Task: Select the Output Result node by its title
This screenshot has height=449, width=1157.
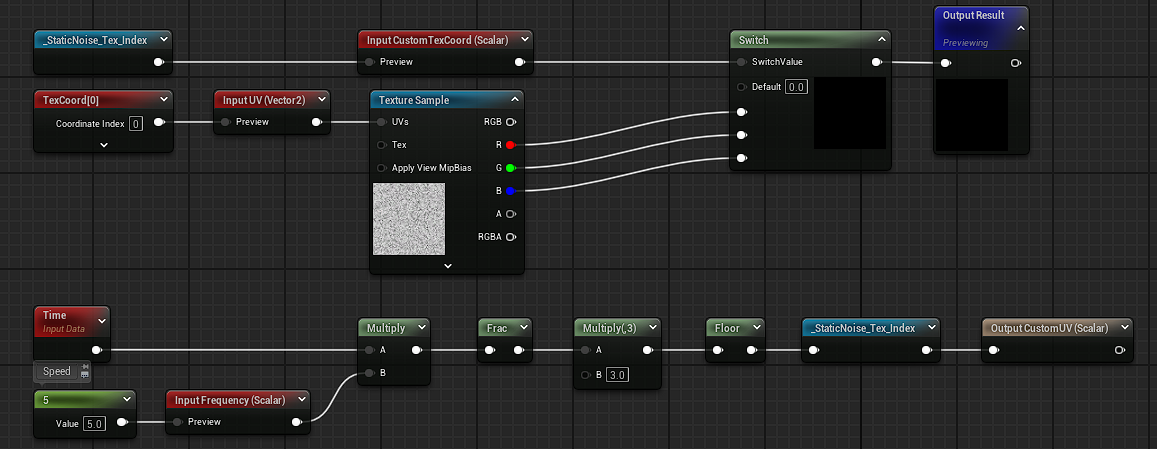Action: pos(973,16)
